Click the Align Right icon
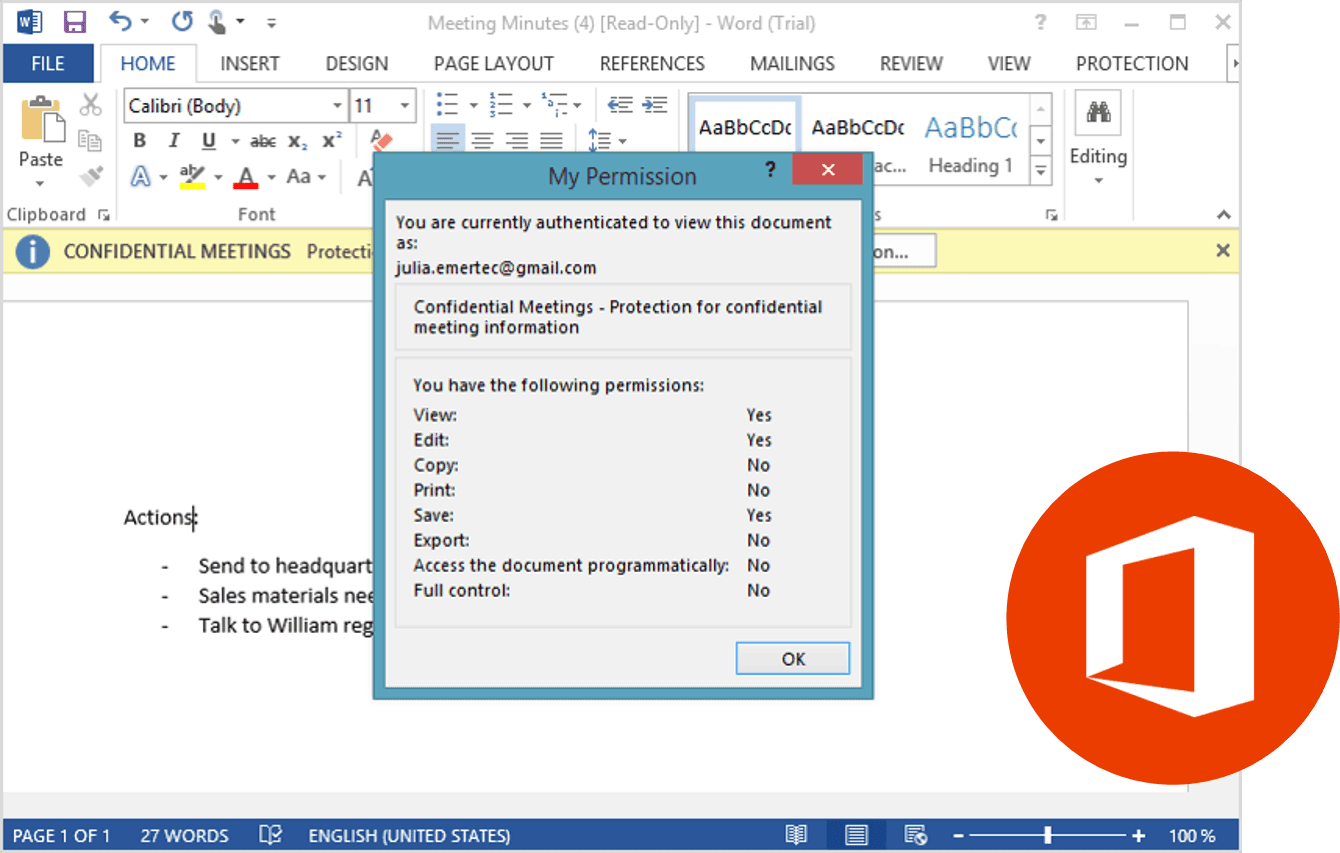The width and height of the screenshot is (1340, 853). [x=517, y=140]
